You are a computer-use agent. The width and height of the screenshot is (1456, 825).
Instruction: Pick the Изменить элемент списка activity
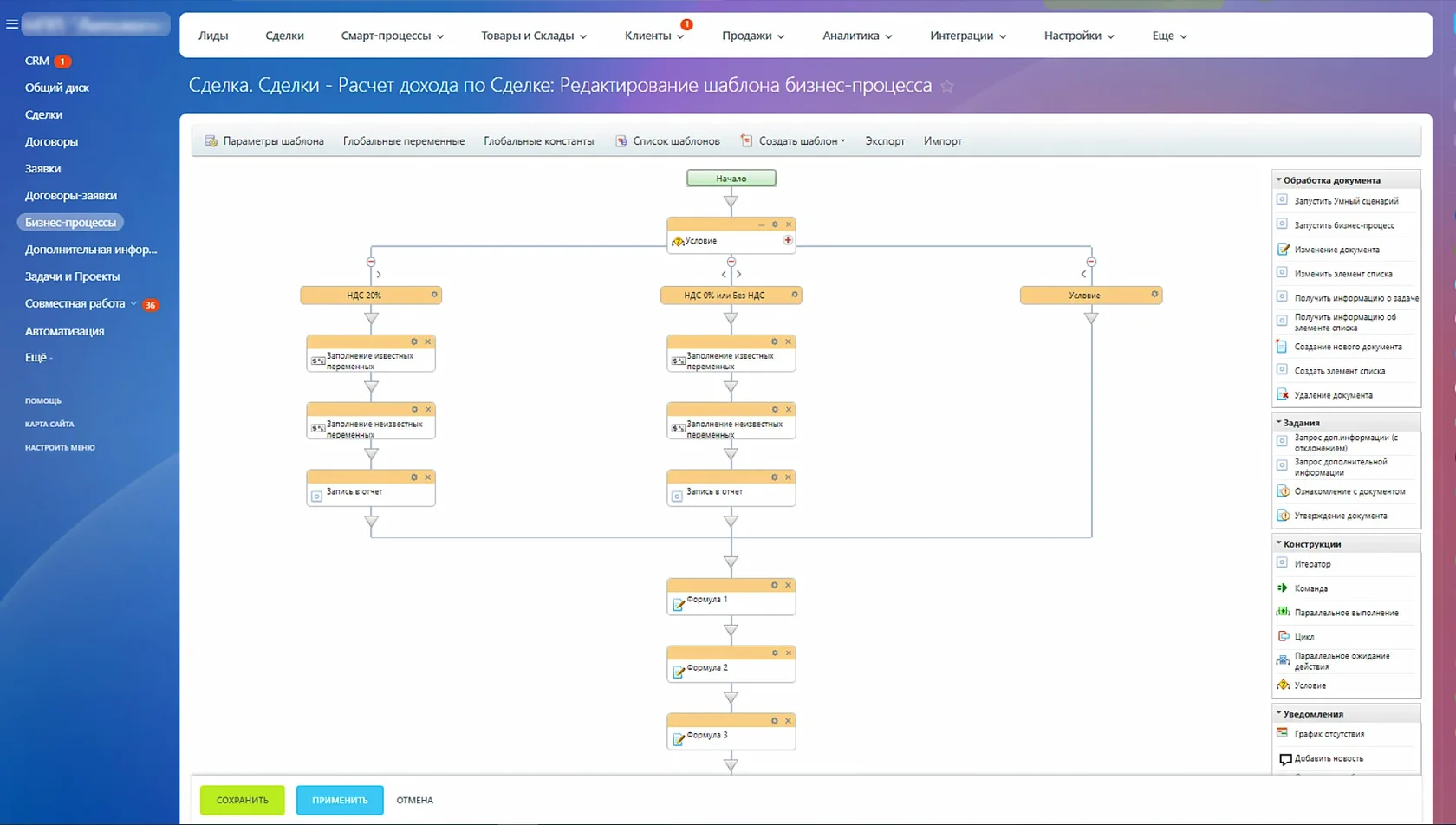1343,274
